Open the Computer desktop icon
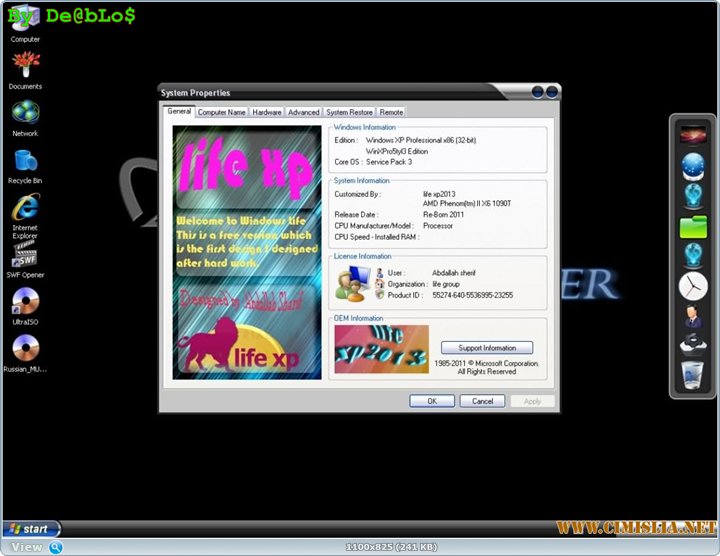This screenshot has width=720, height=556. click(x=25, y=18)
